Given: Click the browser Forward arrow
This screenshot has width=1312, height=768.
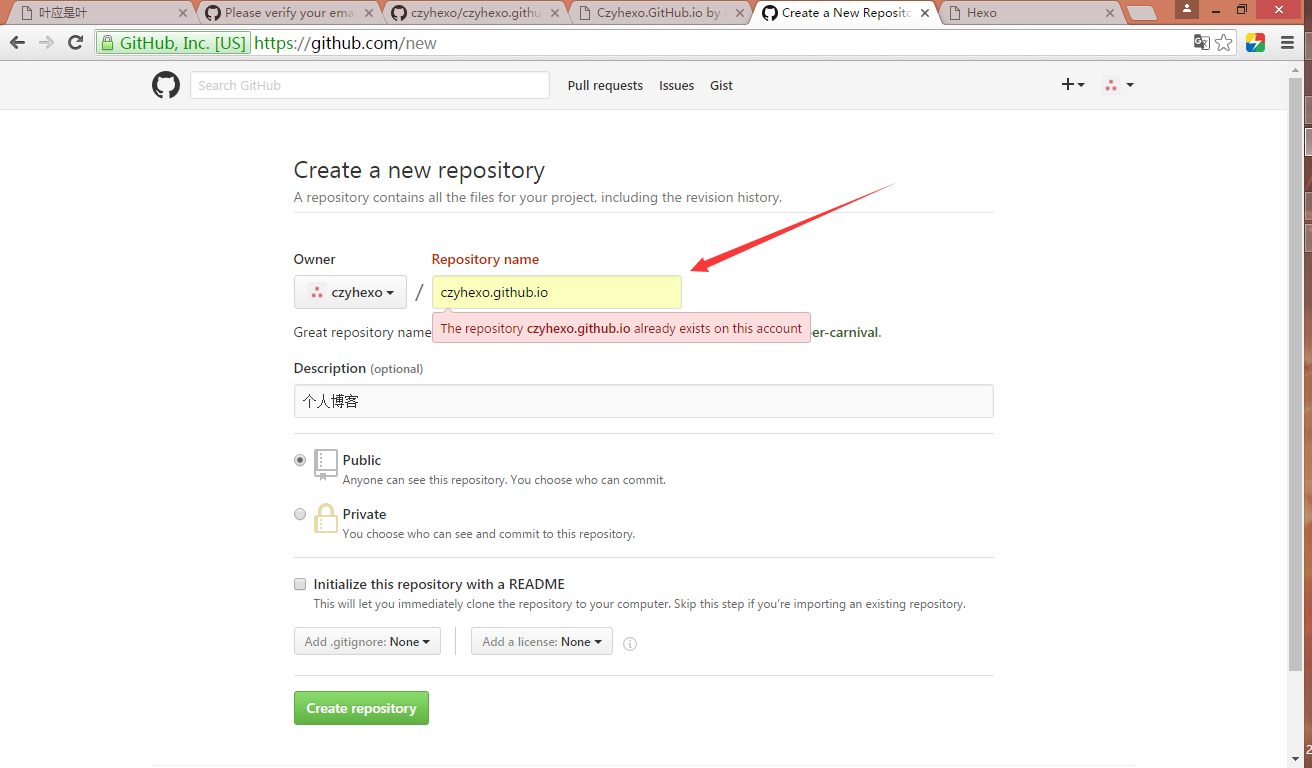Looking at the screenshot, I should tap(46, 43).
